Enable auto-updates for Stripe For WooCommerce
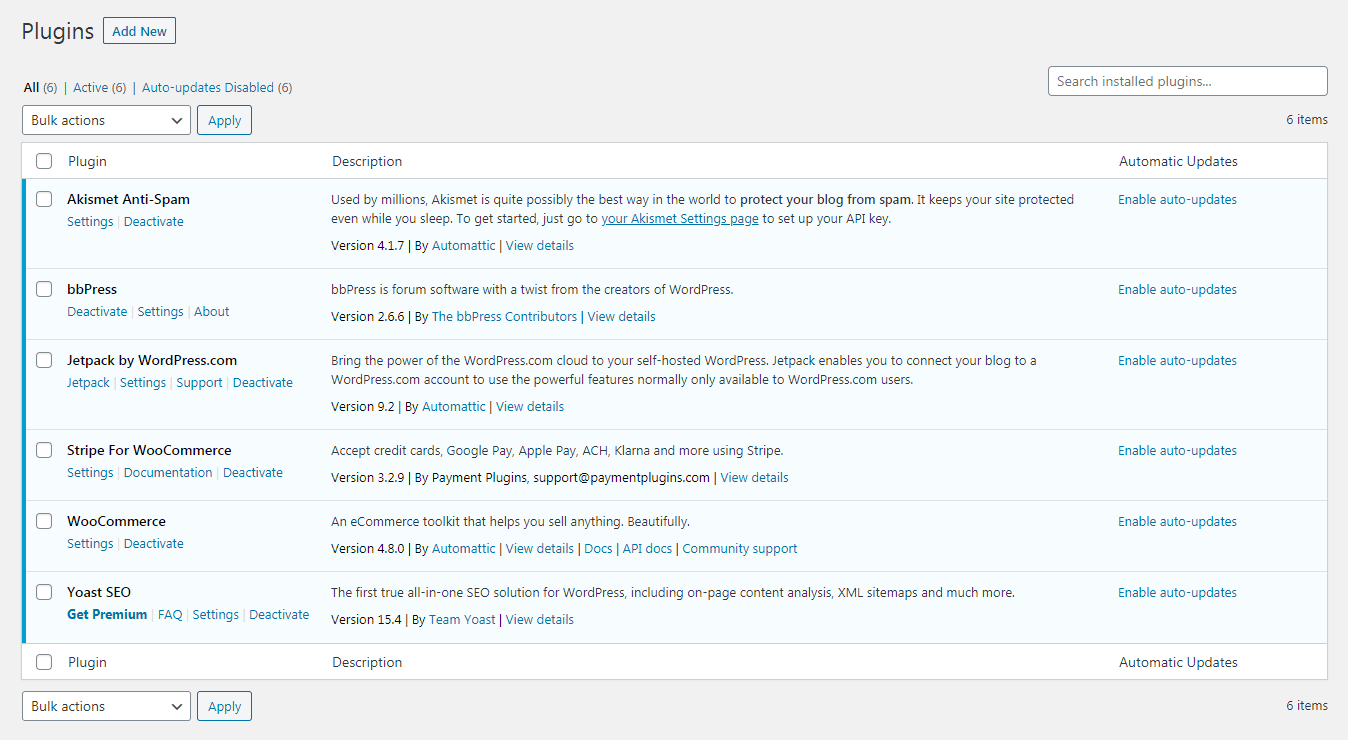 (x=1177, y=450)
